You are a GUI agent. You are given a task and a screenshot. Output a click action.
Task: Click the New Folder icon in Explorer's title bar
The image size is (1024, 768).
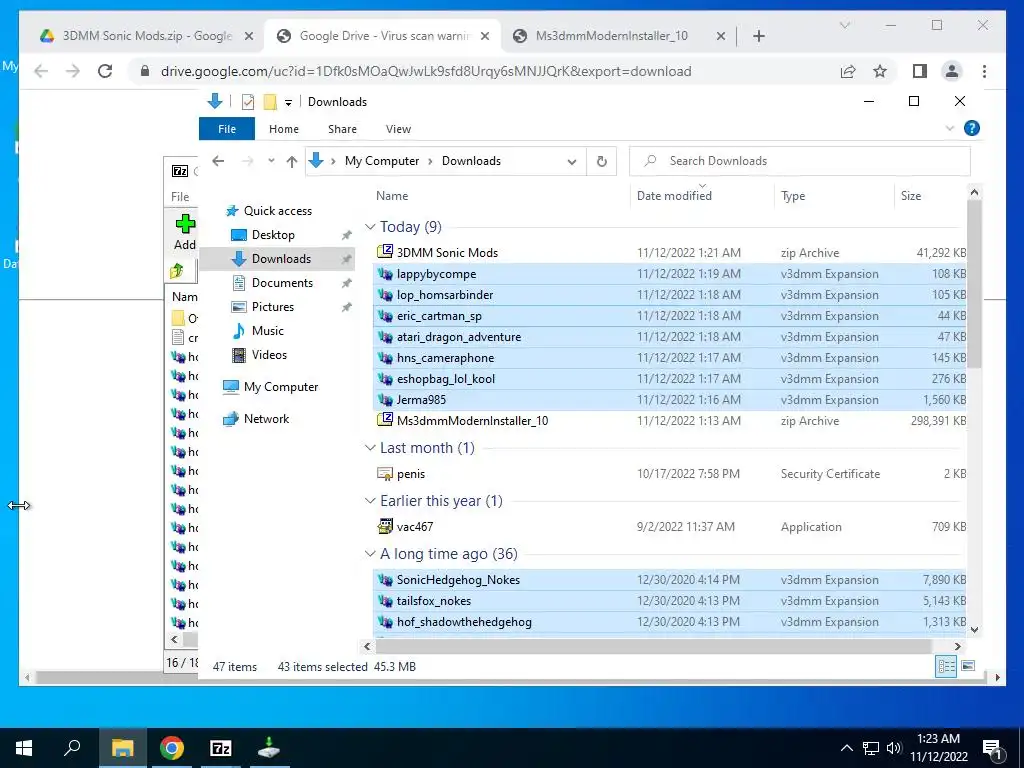(x=270, y=102)
